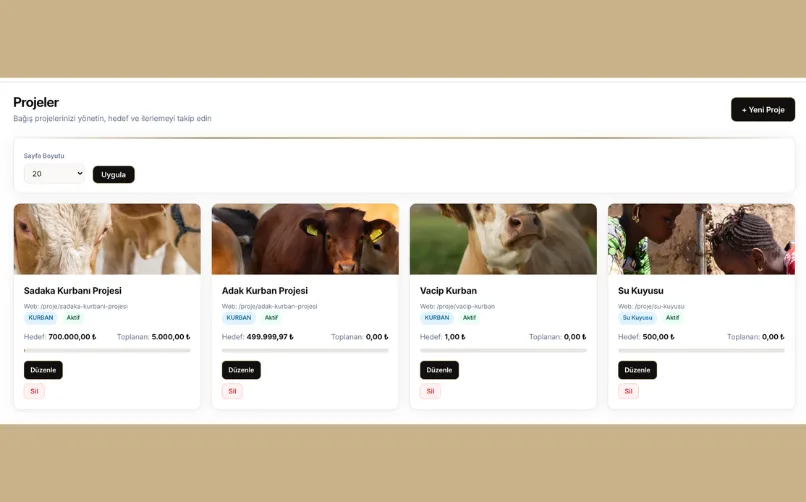This screenshot has height=502, width=806.
Task: Open the Sayfa Boyutu dropdown
Action: 55,174
